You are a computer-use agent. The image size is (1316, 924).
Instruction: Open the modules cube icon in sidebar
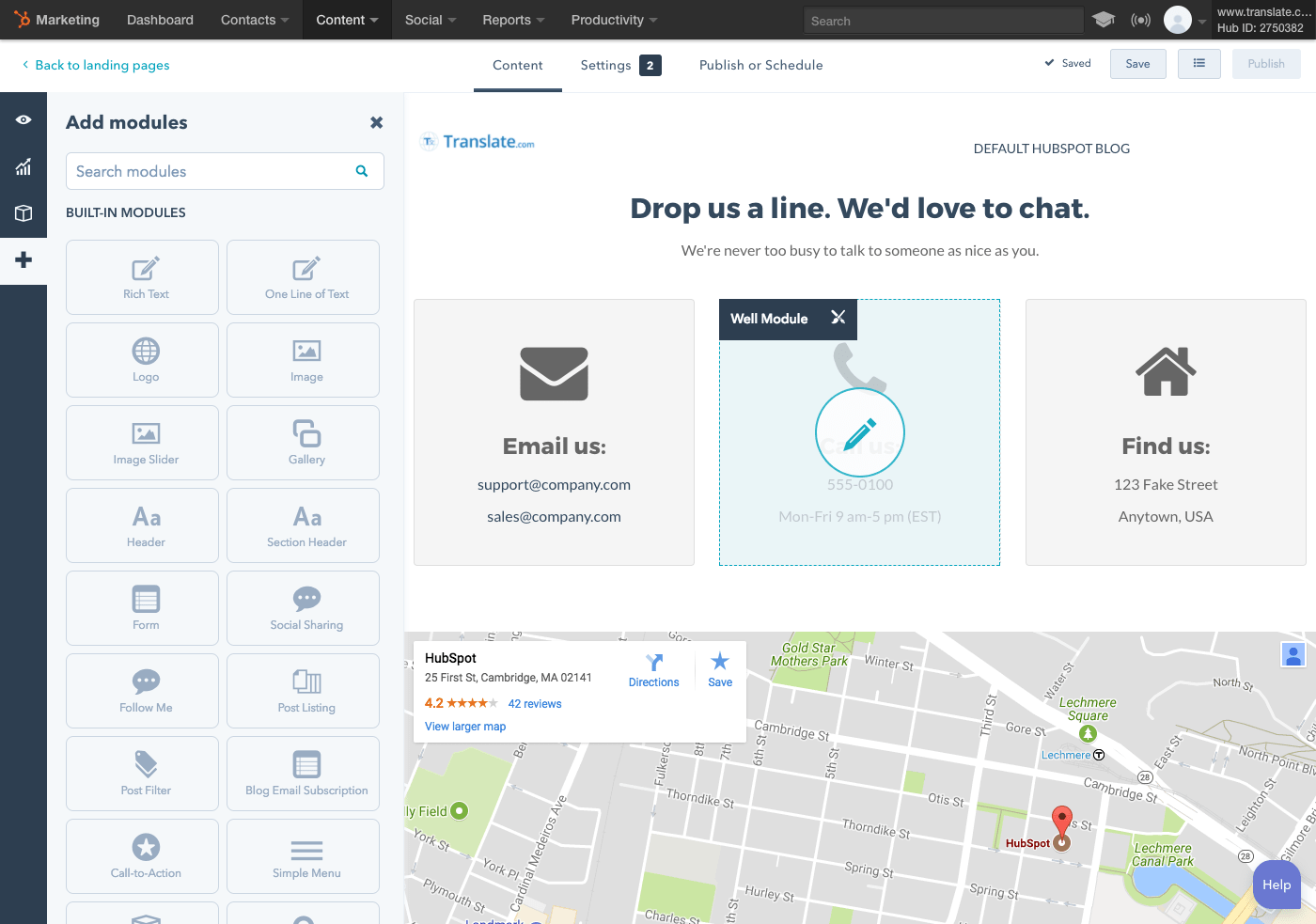click(x=23, y=213)
